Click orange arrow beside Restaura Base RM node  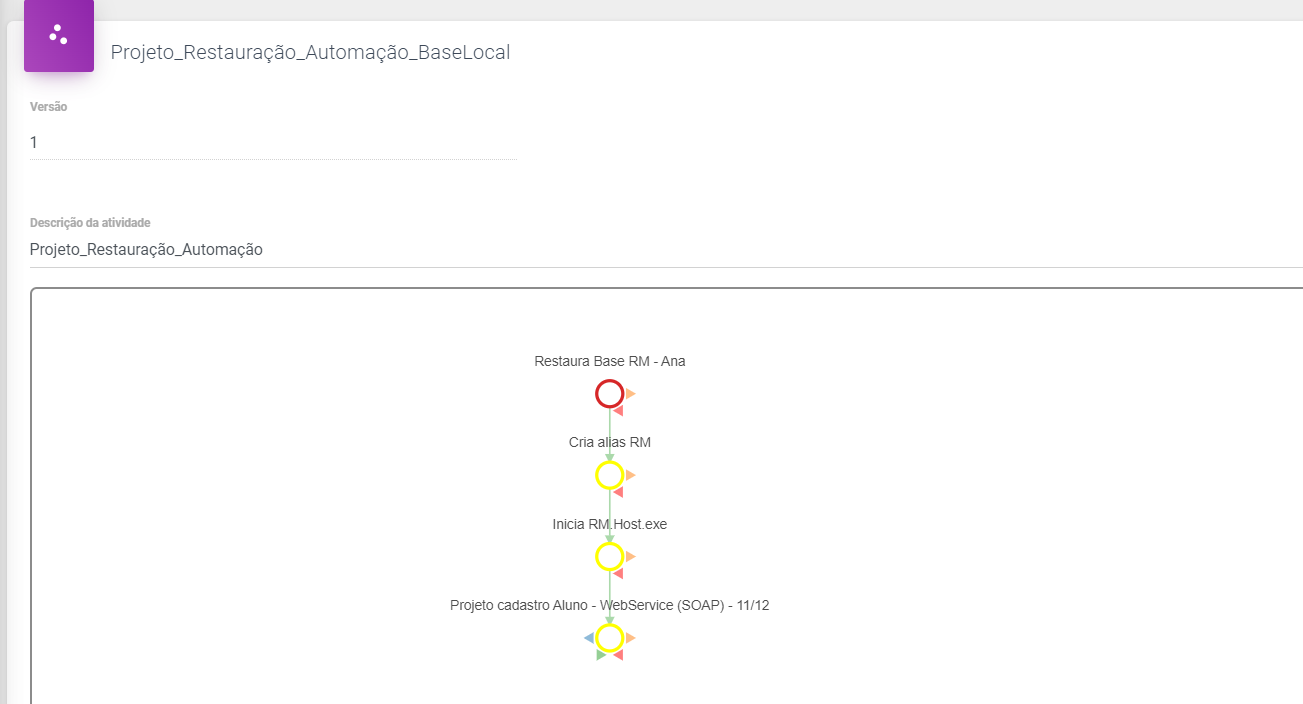click(x=631, y=394)
